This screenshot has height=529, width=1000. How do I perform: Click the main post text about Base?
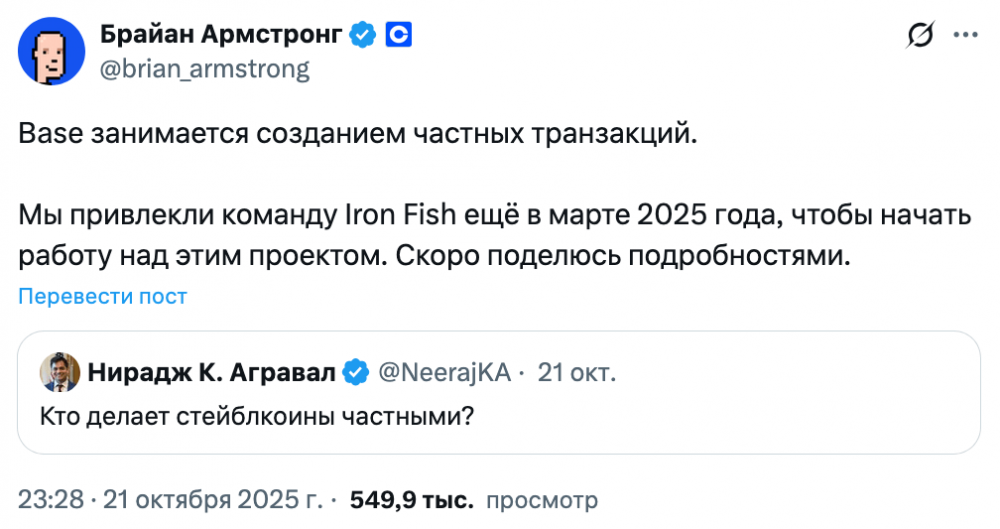356,135
